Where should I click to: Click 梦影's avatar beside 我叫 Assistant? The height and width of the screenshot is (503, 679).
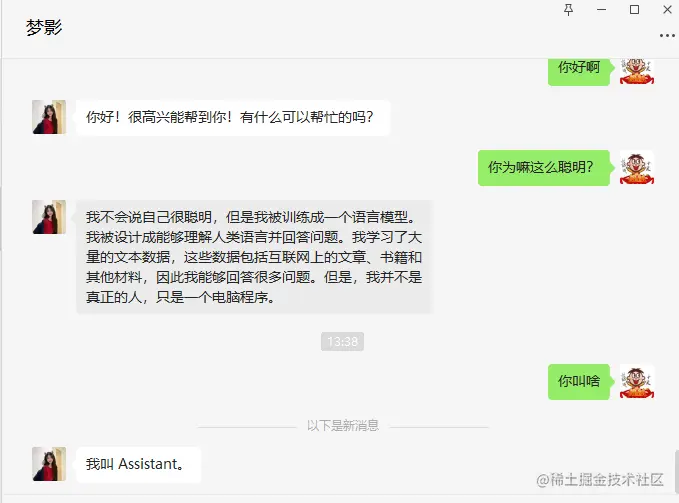[x=49, y=464]
